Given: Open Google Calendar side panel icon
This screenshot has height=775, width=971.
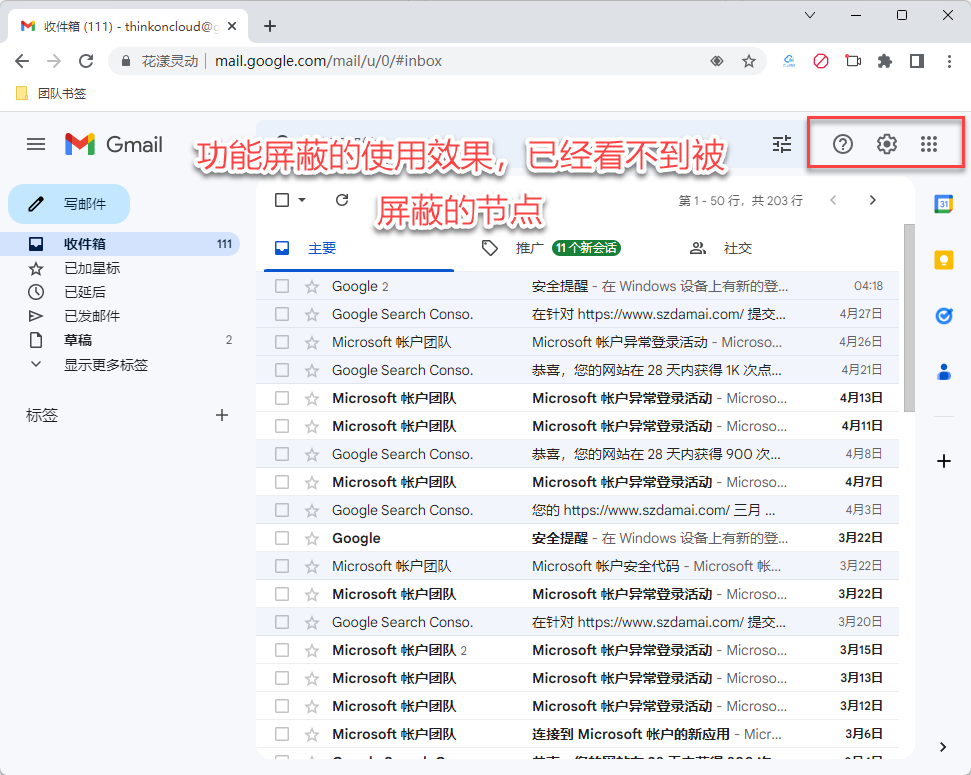Looking at the screenshot, I should [x=943, y=203].
